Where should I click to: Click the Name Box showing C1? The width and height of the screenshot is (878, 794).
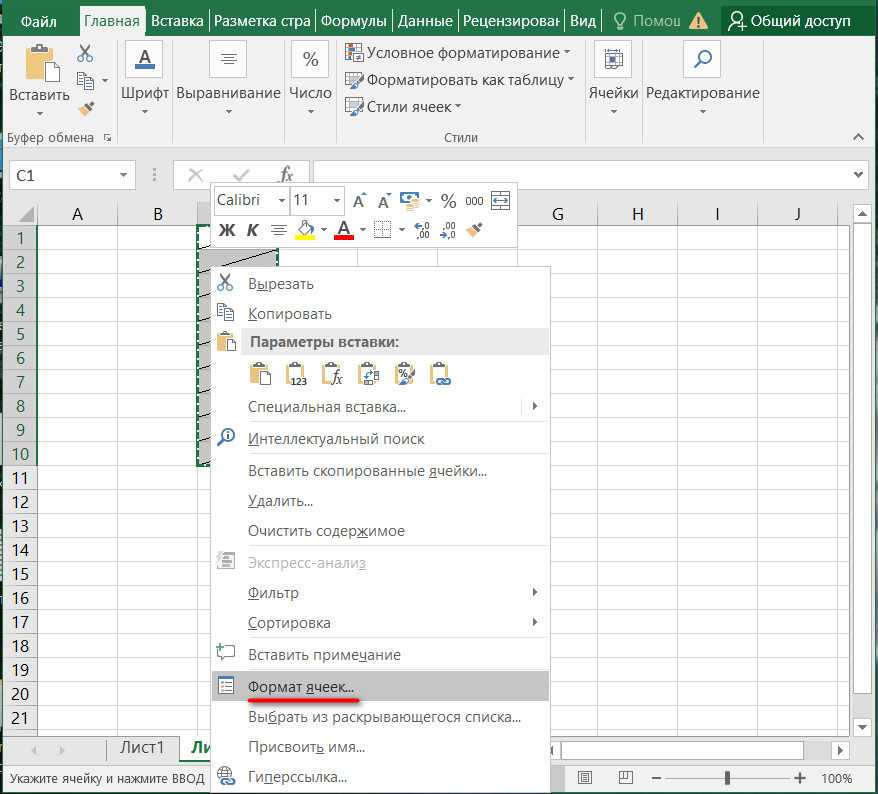coord(60,175)
